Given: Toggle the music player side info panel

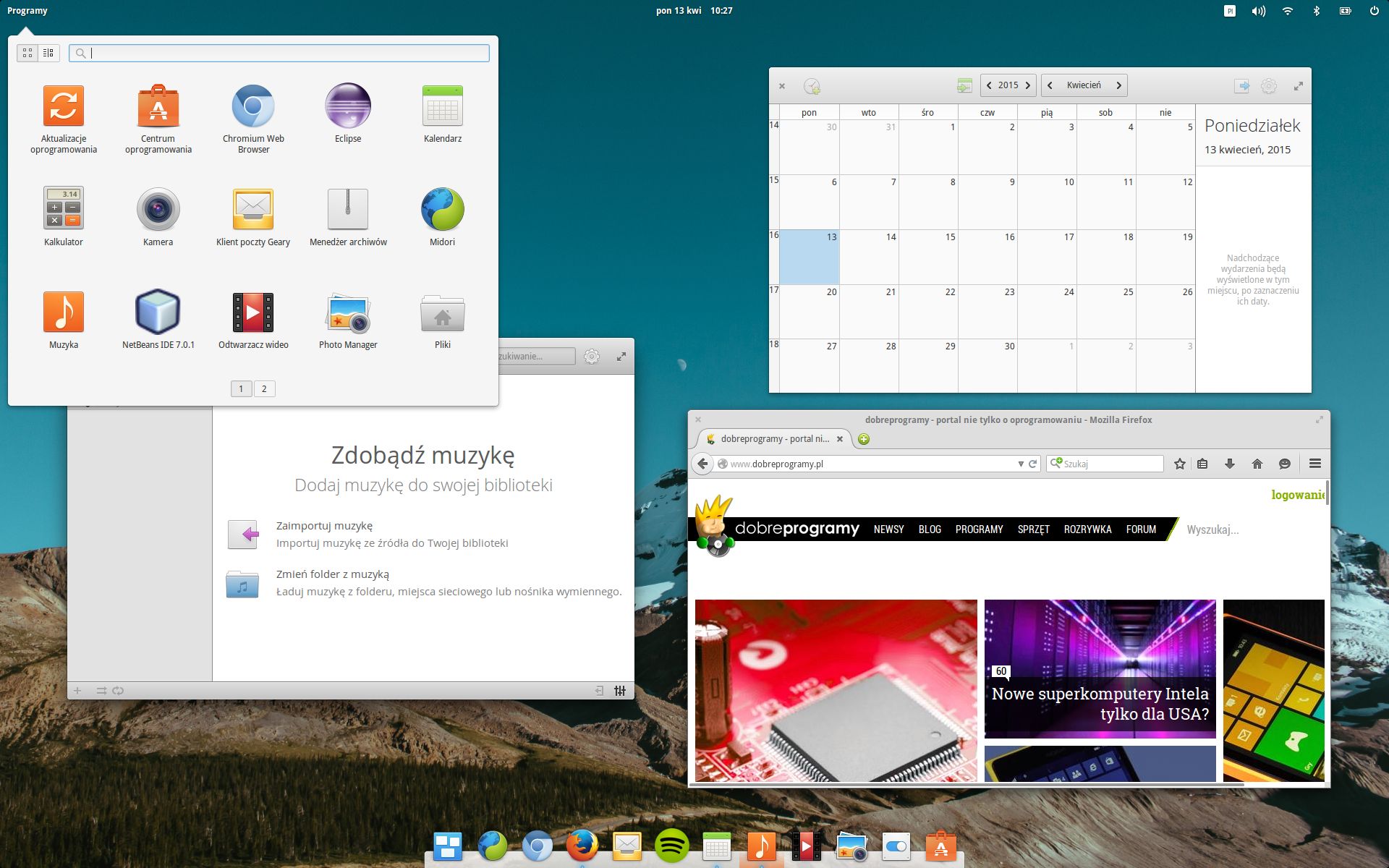Looking at the screenshot, I should 599,691.
